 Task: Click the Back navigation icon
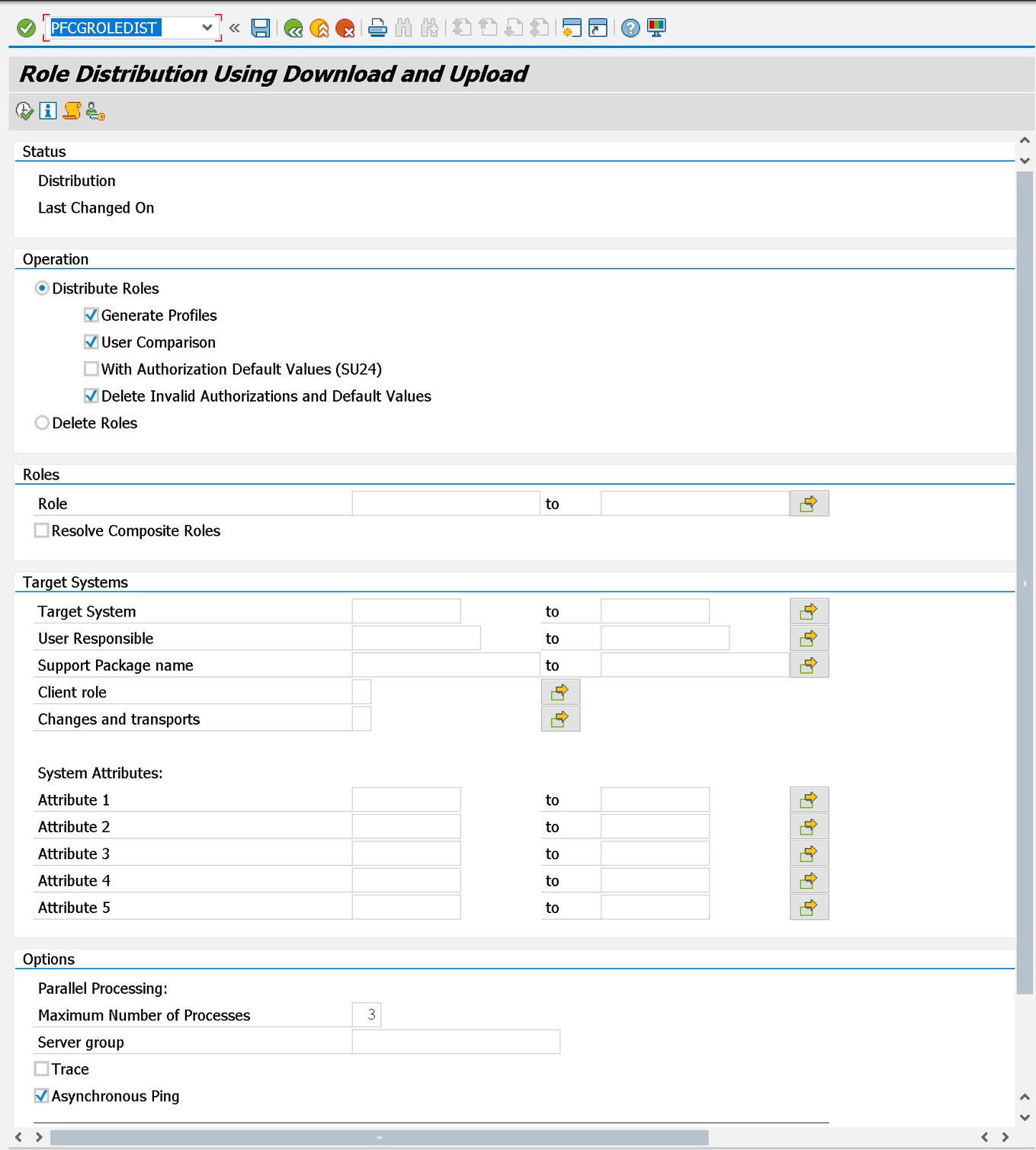point(294,28)
